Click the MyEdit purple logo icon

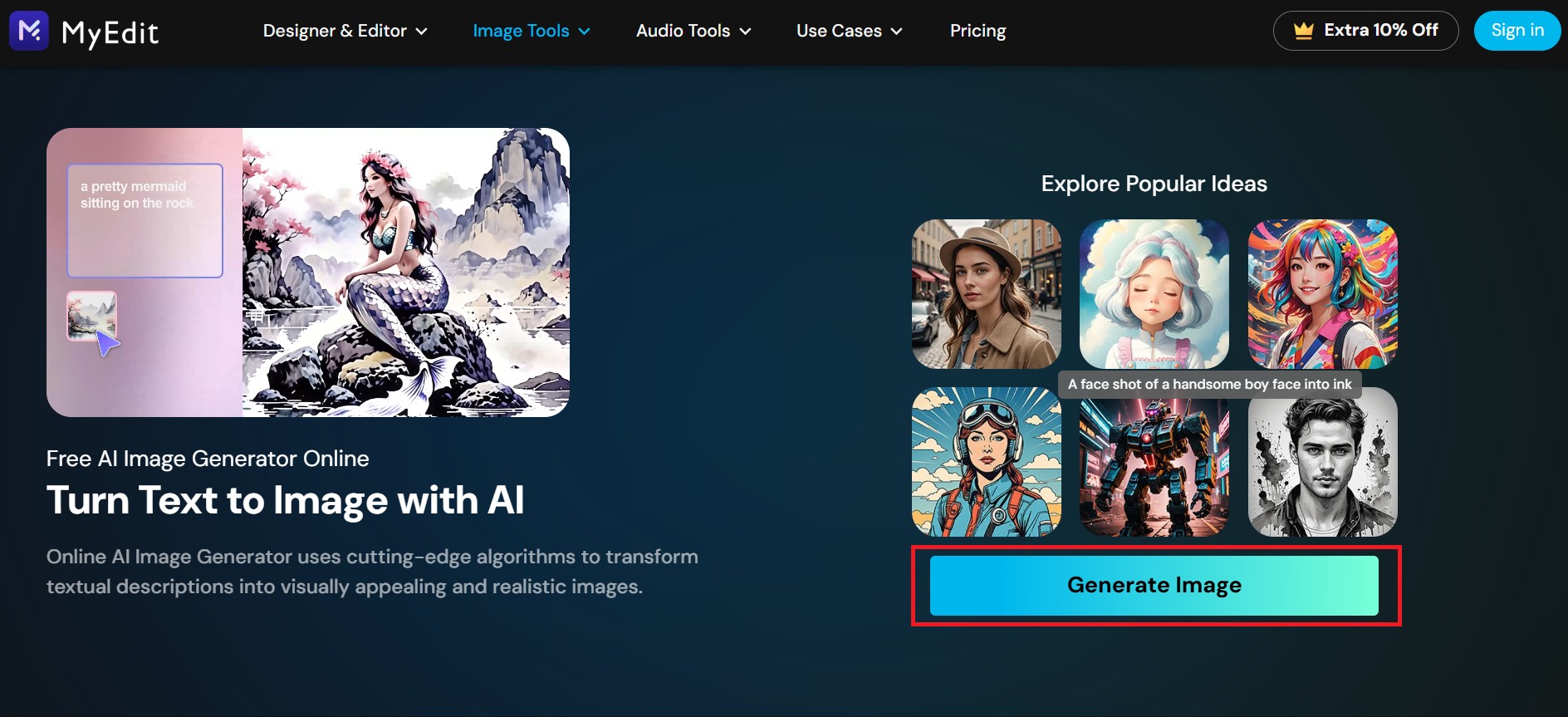29,31
